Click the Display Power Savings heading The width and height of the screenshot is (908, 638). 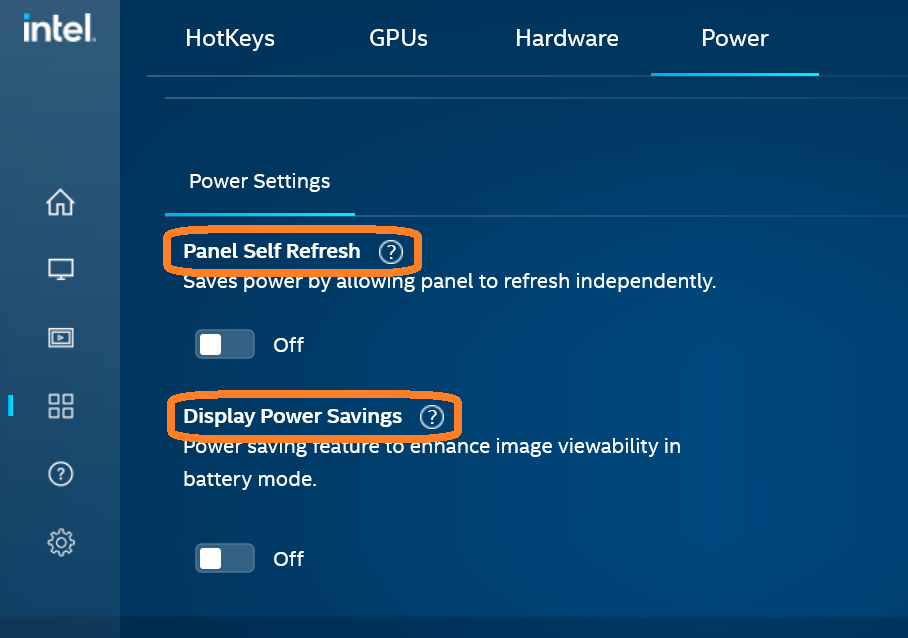pyautogui.click(x=292, y=416)
